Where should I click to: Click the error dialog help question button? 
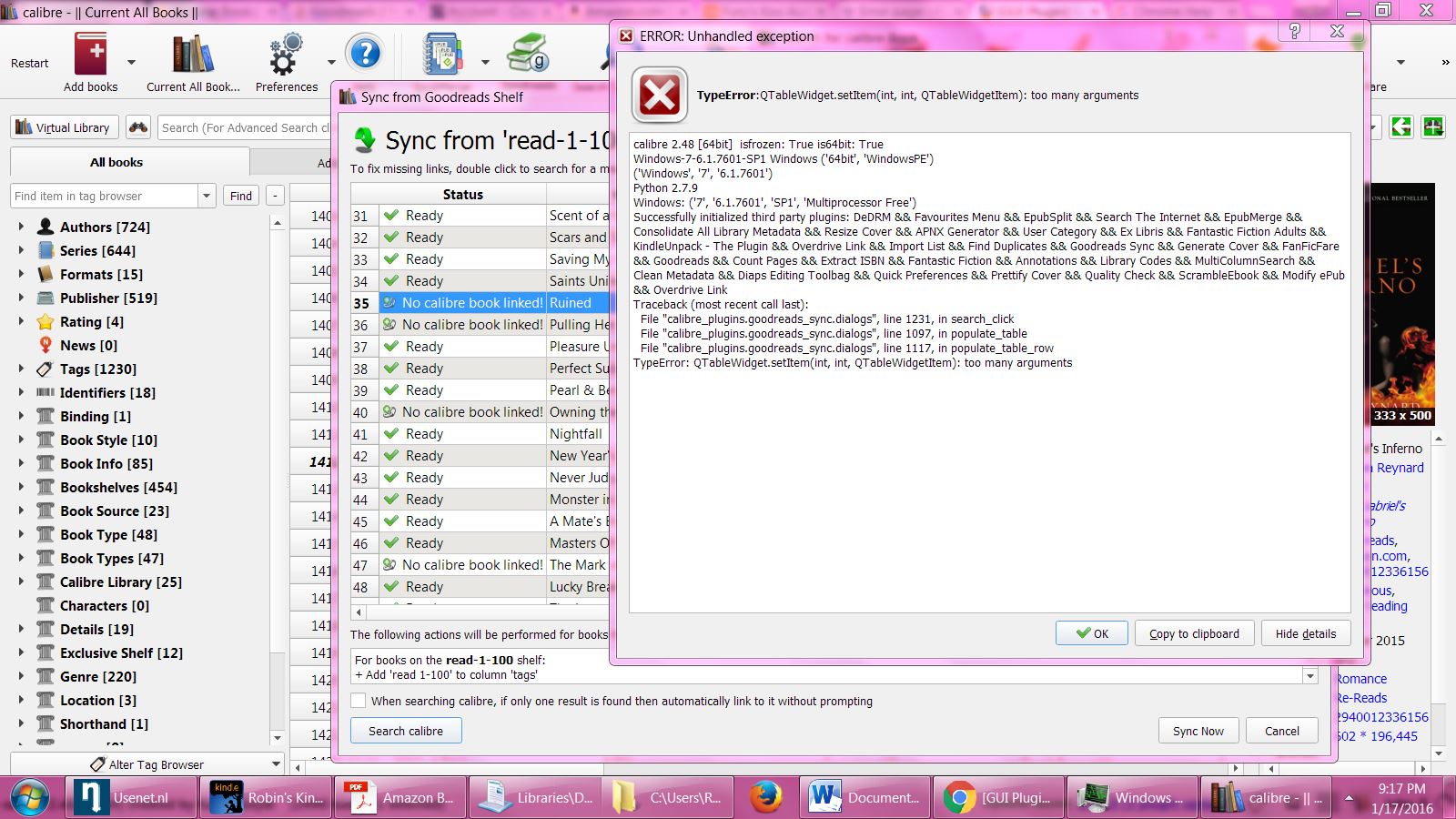tap(1295, 31)
